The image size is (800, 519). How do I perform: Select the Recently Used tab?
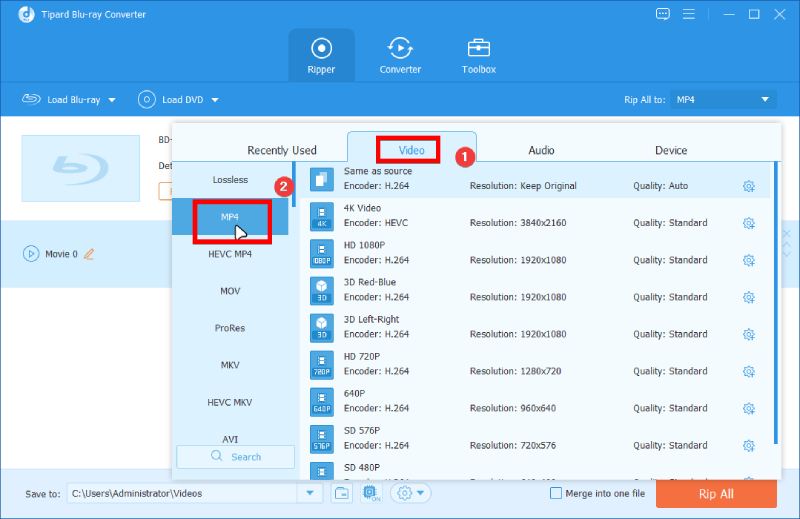(x=282, y=150)
